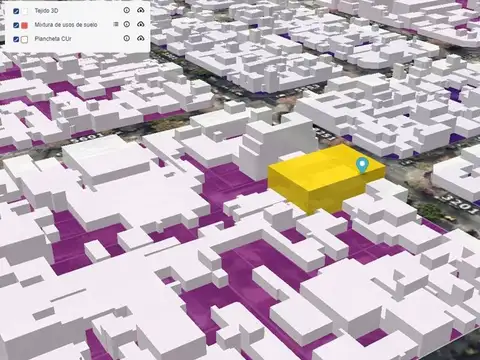
Task: Download the Tejido 3D layer
Action: 141,10
